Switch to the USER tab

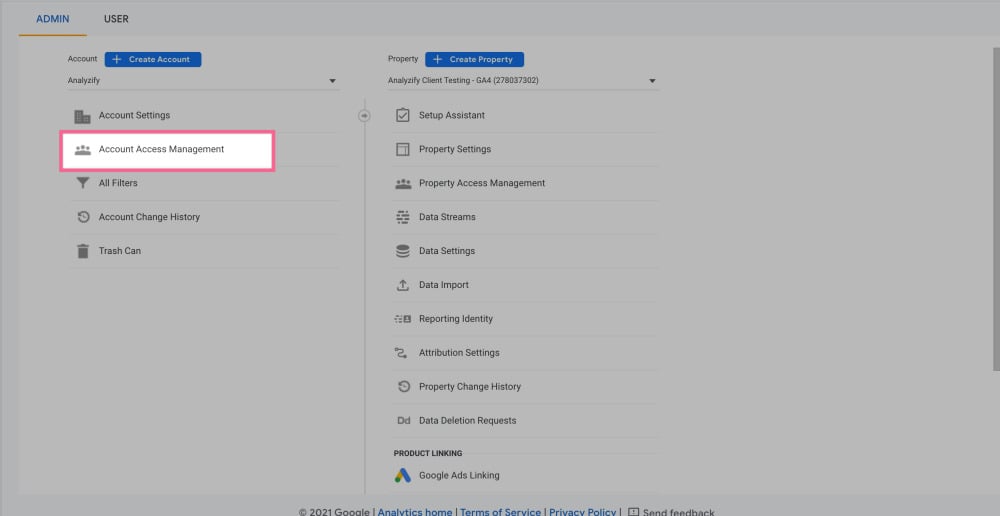click(116, 19)
